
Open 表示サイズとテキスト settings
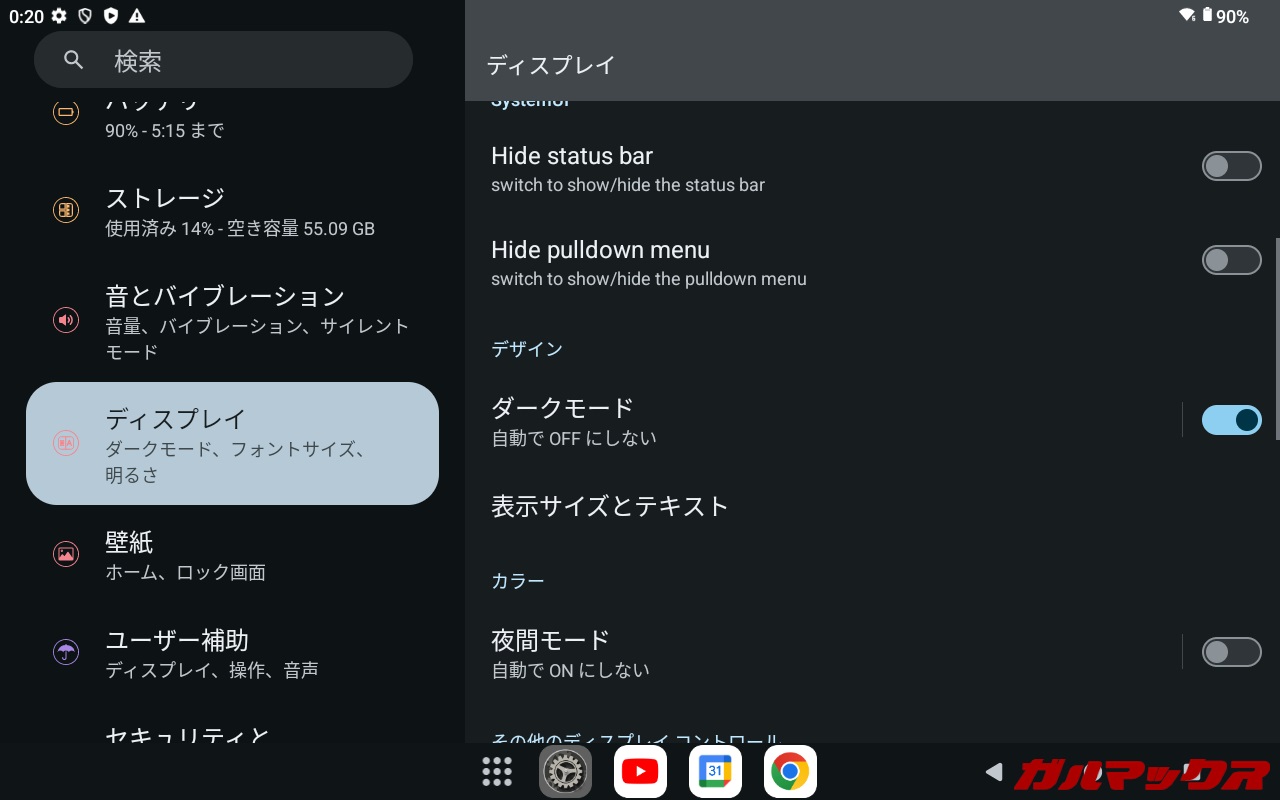(610, 507)
